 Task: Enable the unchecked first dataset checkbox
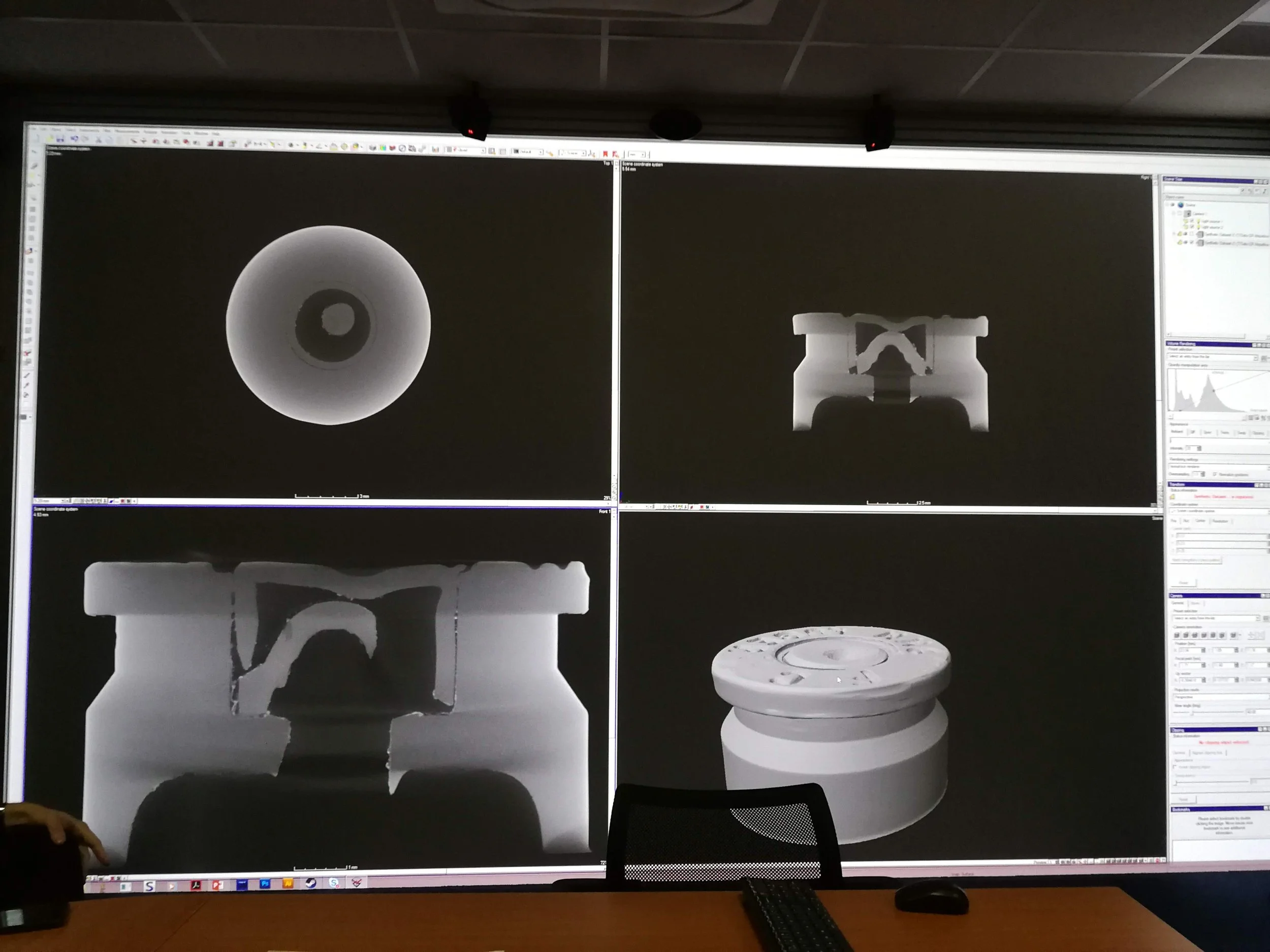pyautogui.click(x=1191, y=234)
